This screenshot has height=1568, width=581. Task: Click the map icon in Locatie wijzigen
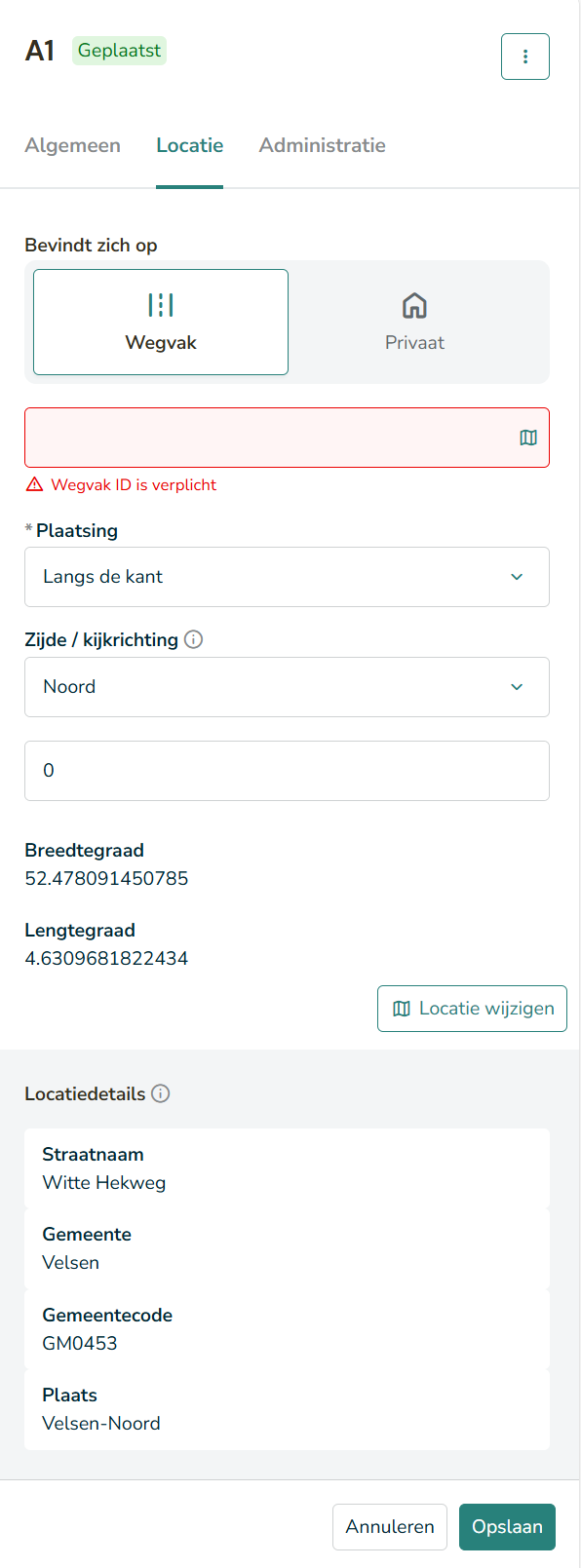(401, 1009)
